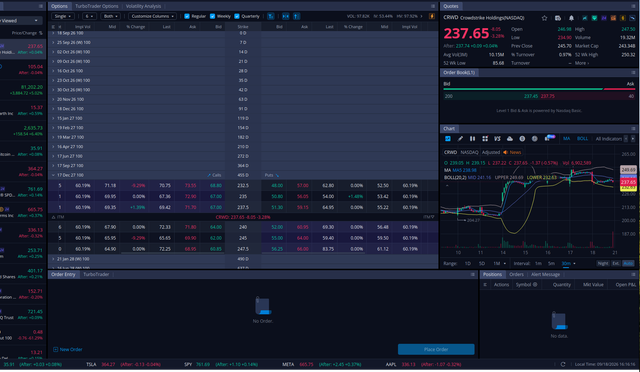The height and width of the screenshot is (372, 640).
Task: Expand the 21 Jan 28 (W) 100 expiration row
Action: click(x=53, y=259)
